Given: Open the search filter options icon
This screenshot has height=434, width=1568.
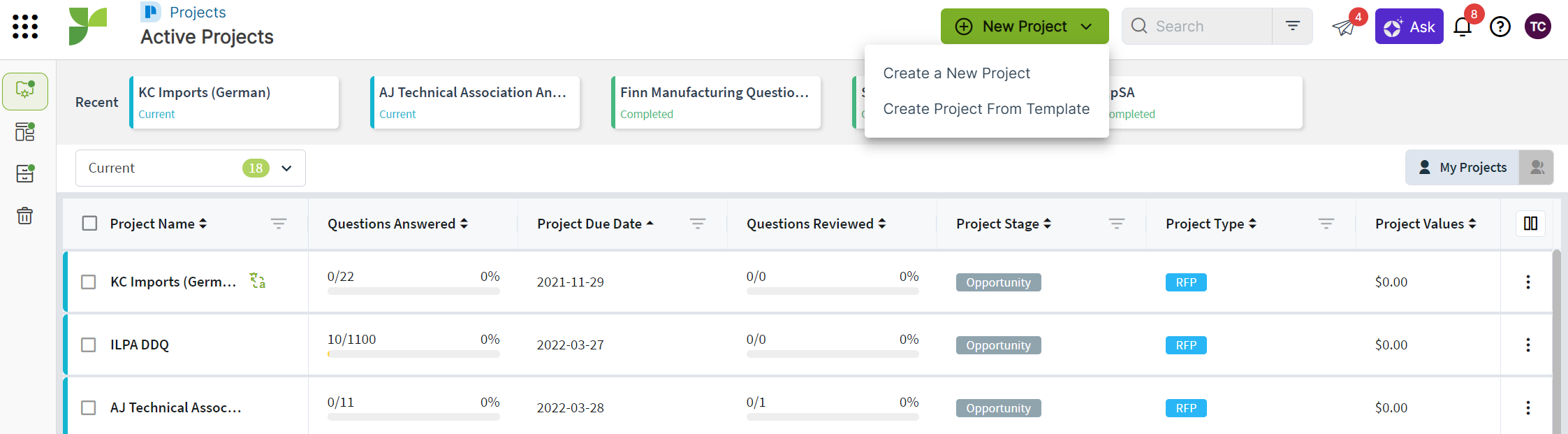Looking at the screenshot, I should click(1293, 26).
